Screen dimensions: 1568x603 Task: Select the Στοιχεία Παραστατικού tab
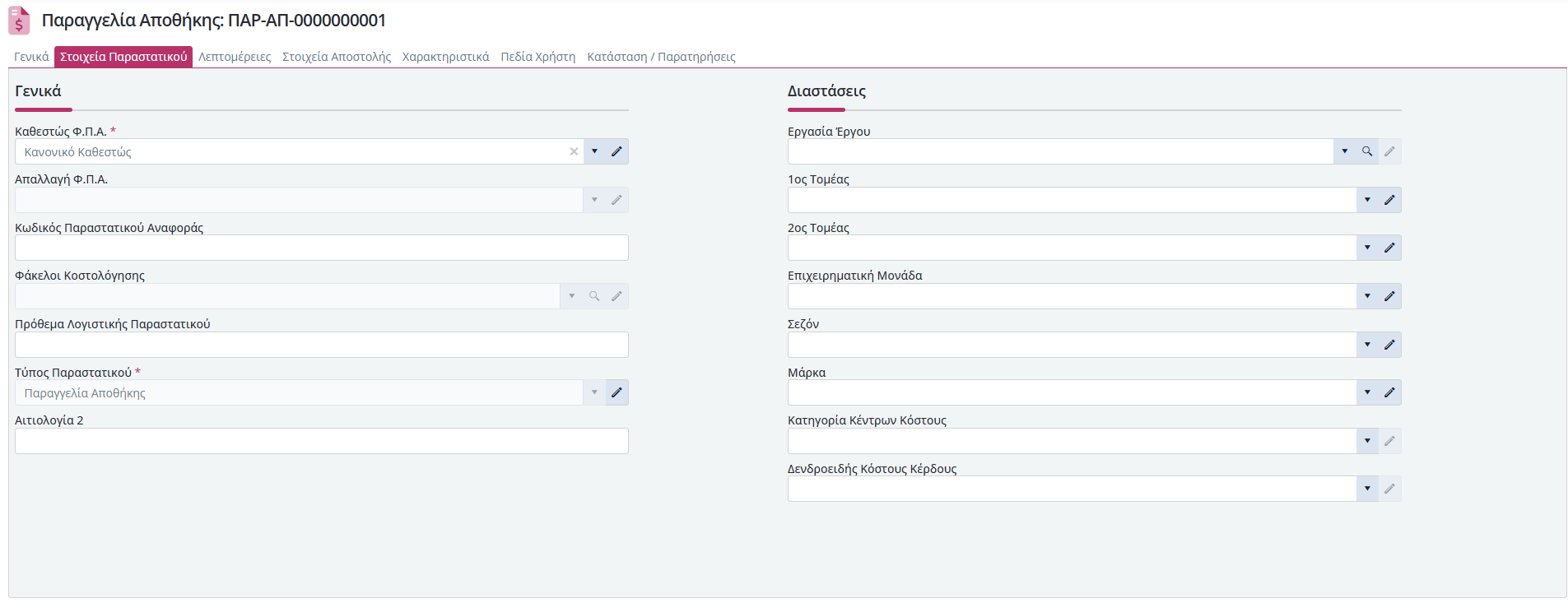point(123,57)
